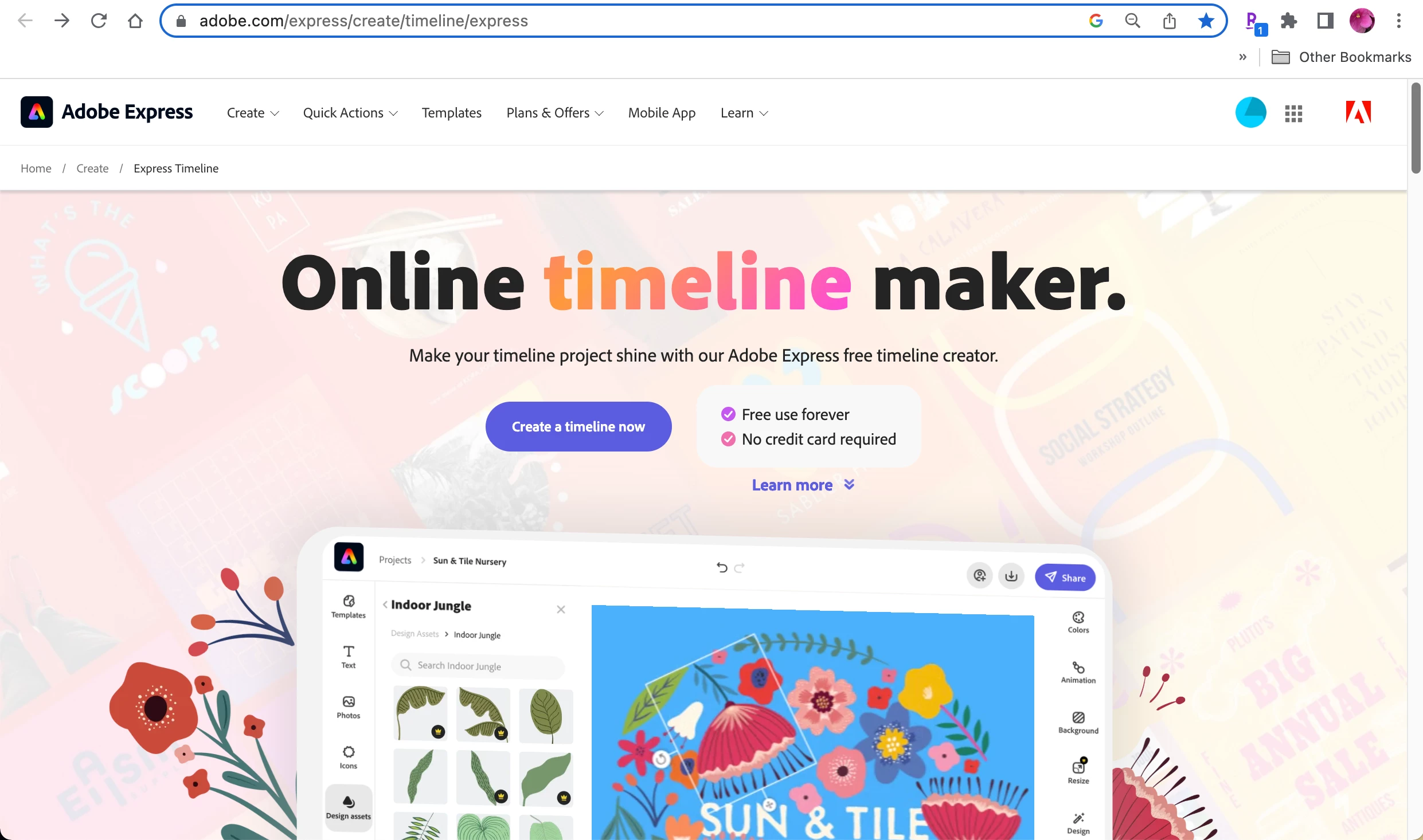Viewport: 1423px width, 840px height.
Task: Open the Templates menu item
Action: 452,113
